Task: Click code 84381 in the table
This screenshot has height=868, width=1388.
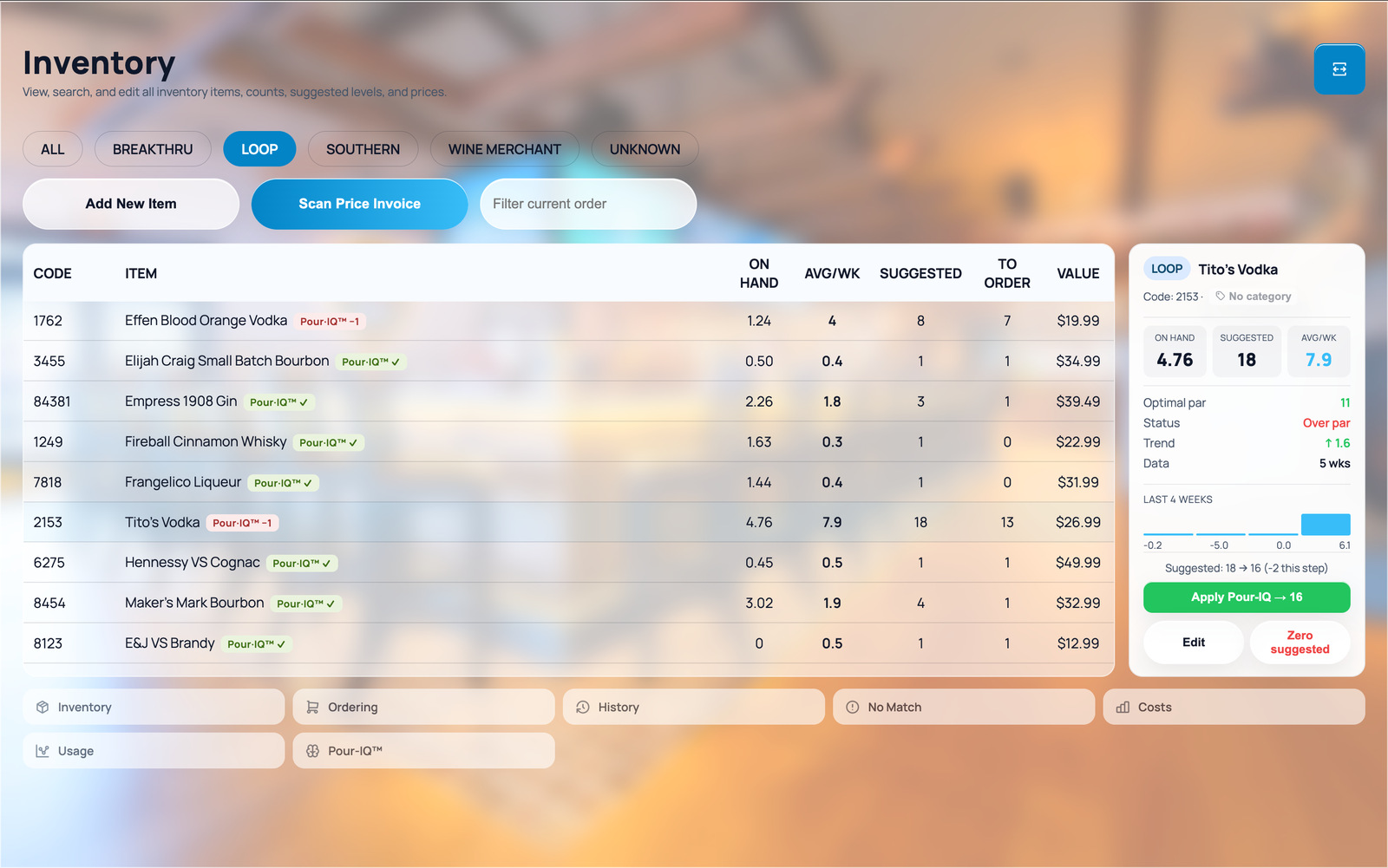Action: coord(52,401)
